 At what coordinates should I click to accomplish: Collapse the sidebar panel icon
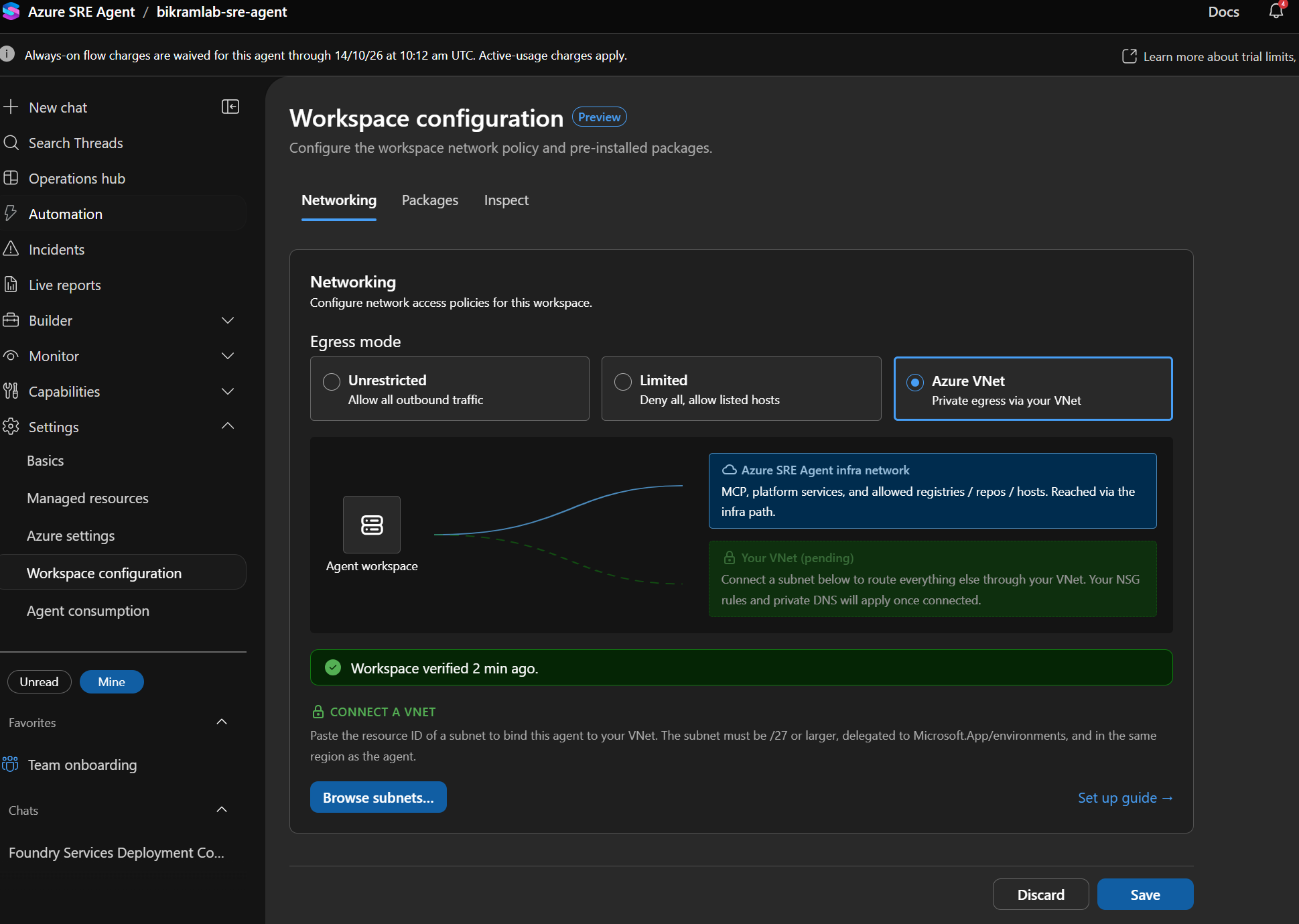point(230,107)
